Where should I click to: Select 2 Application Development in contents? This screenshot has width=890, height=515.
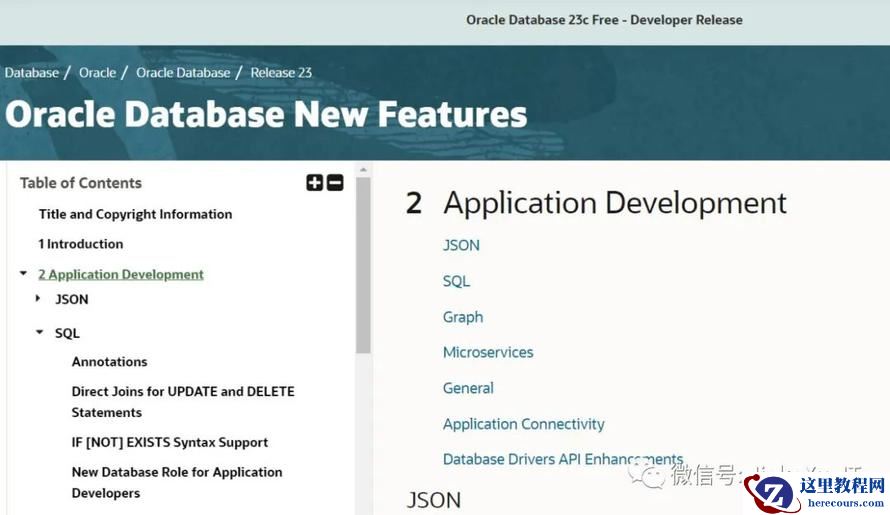[121, 274]
